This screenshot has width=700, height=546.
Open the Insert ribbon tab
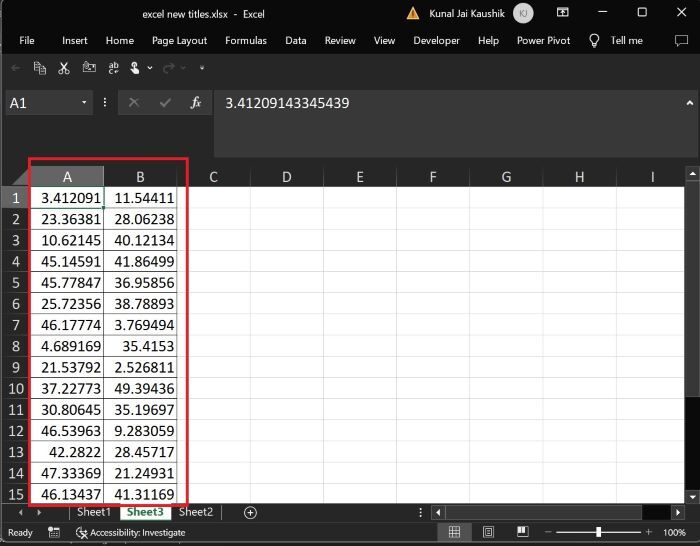tap(75, 40)
